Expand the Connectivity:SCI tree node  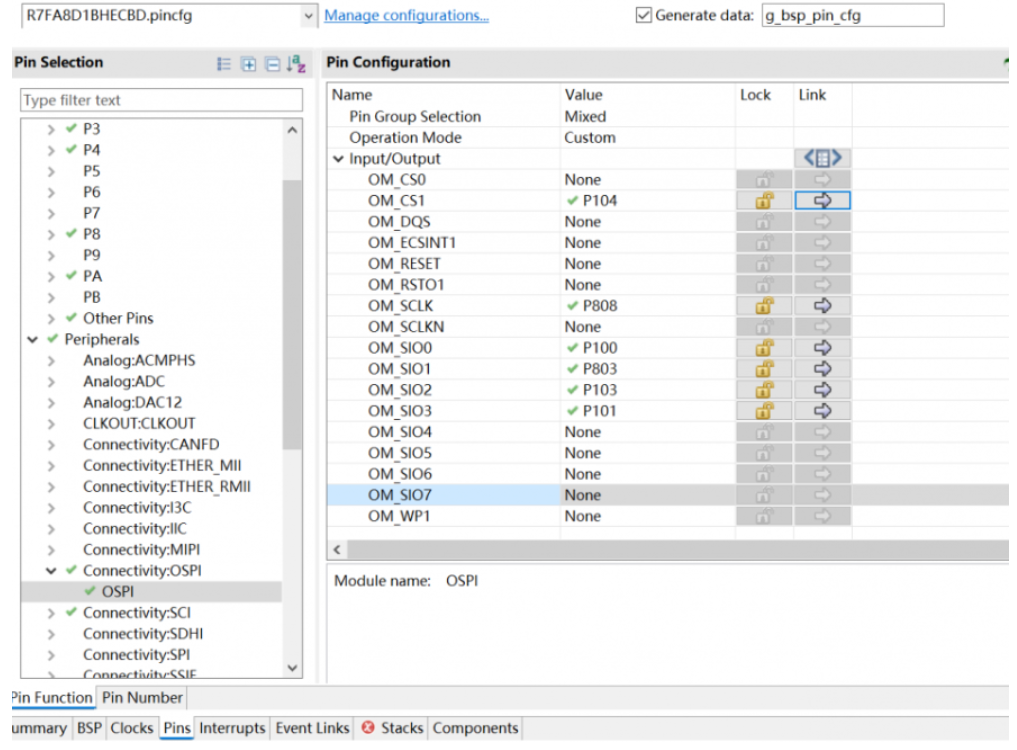(x=51, y=613)
